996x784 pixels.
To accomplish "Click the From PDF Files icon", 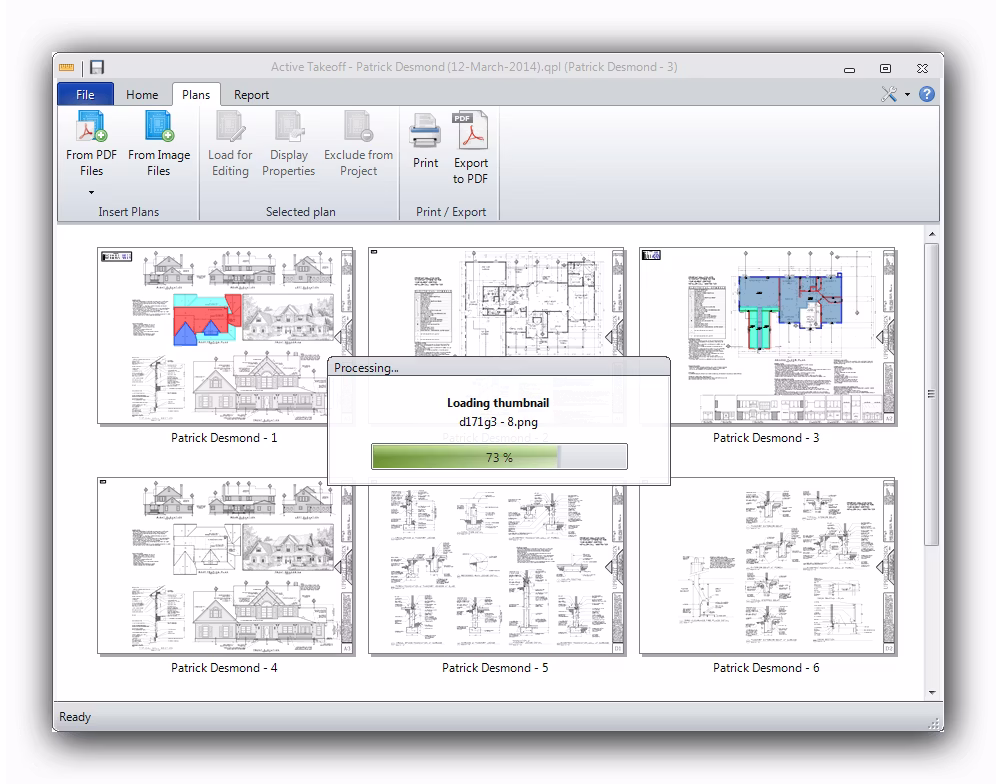I will click(x=91, y=128).
